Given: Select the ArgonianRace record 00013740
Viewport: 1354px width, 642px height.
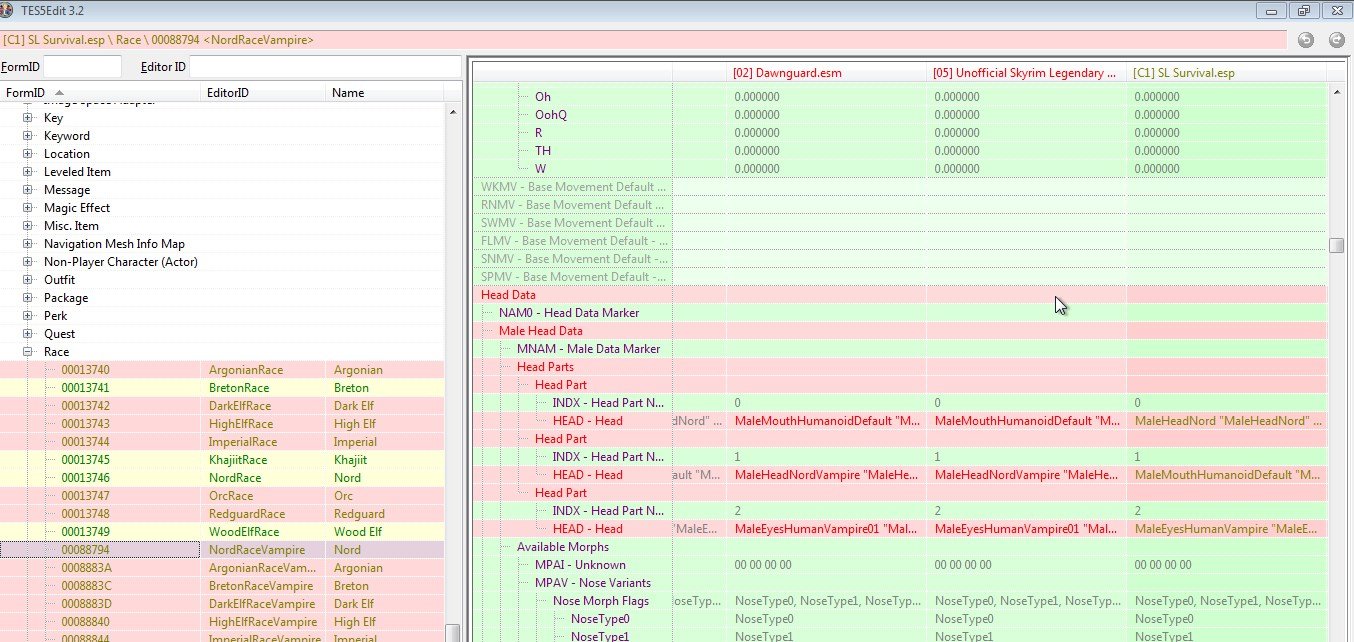Looking at the screenshot, I should tap(222, 370).
